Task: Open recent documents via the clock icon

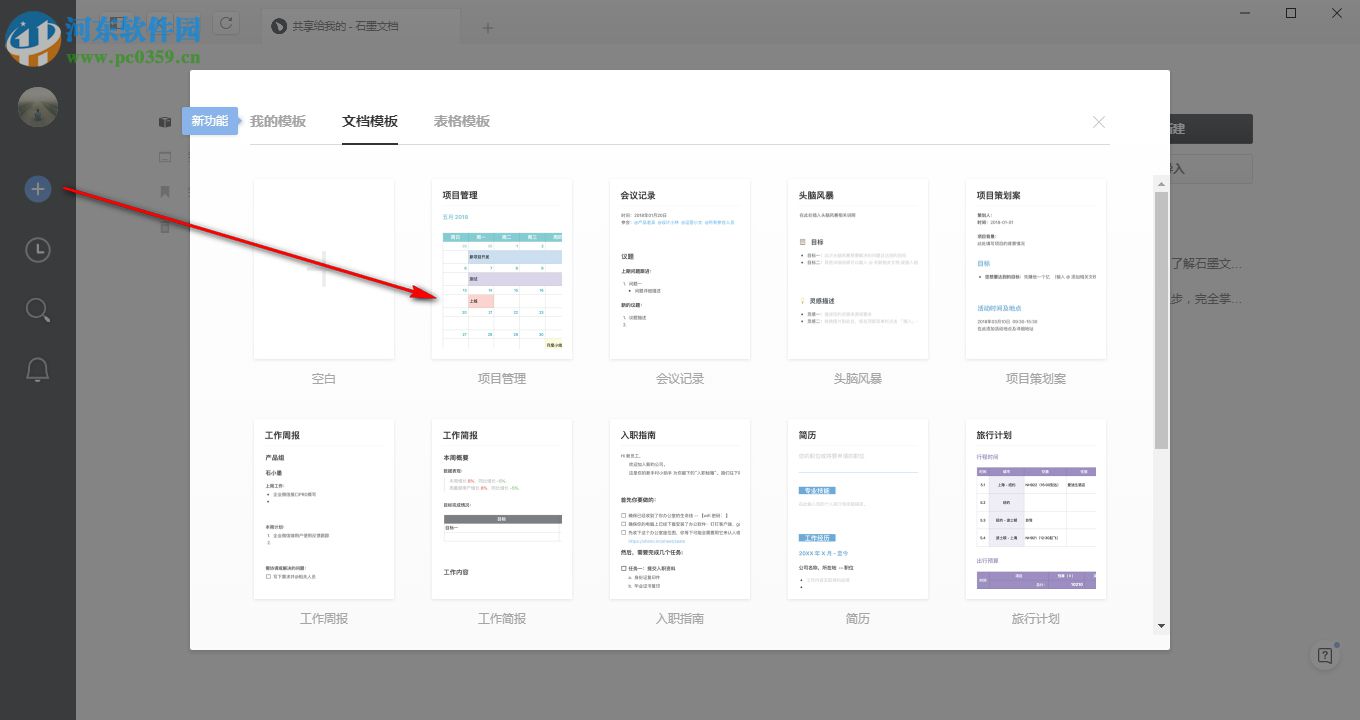Action: click(x=38, y=249)
